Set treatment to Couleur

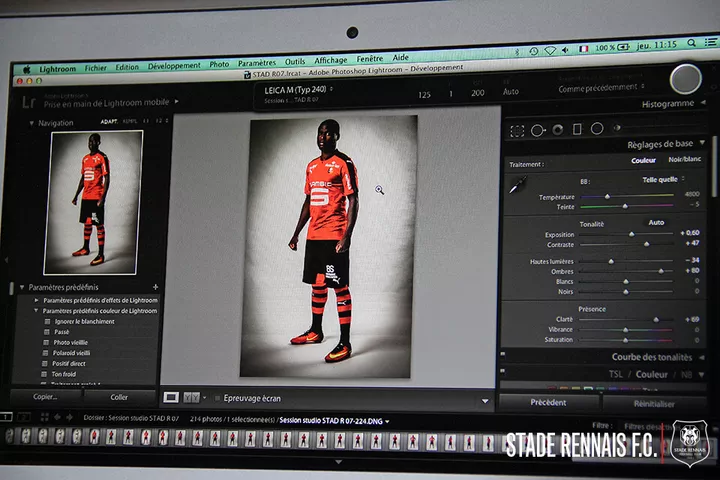point(643,161)
